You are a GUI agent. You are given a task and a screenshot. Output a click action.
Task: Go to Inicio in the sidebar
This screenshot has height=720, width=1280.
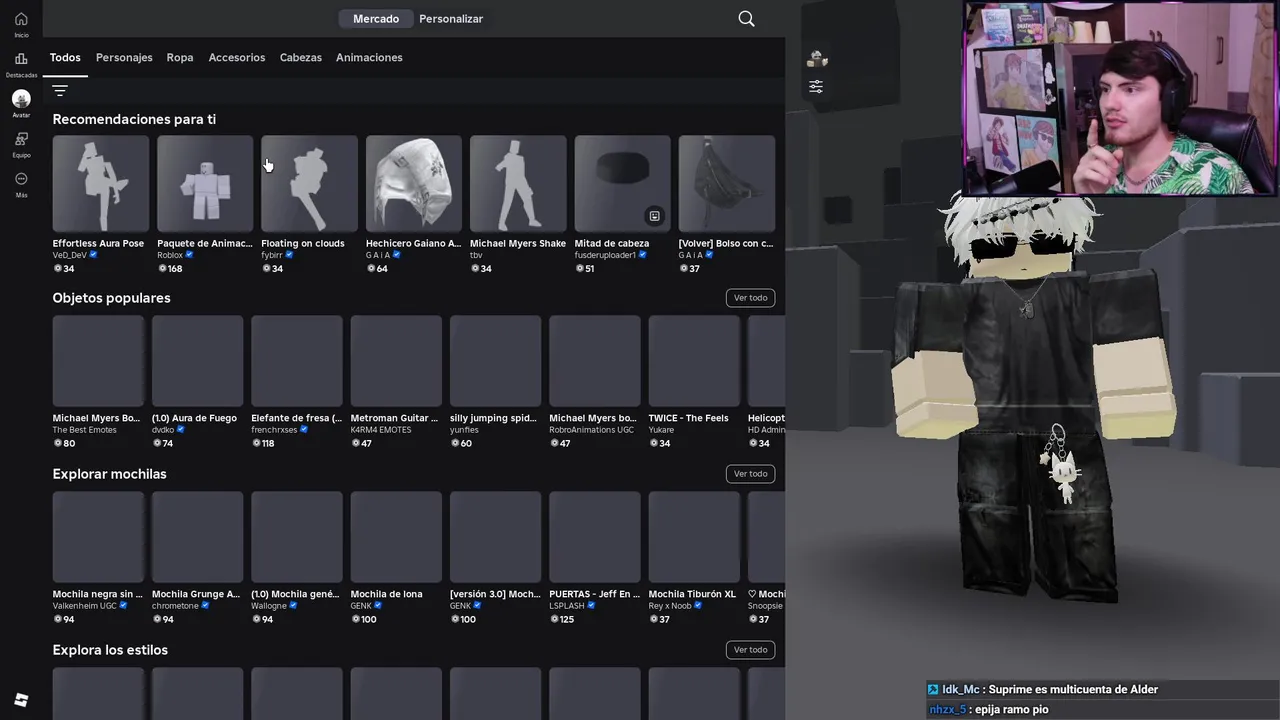tap(21, 24)
